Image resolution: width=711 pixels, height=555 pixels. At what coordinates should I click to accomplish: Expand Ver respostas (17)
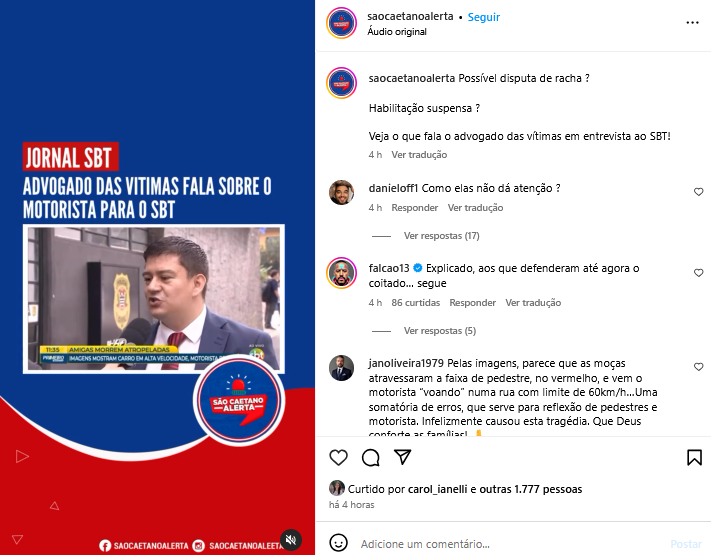click(x=441, y=236)
